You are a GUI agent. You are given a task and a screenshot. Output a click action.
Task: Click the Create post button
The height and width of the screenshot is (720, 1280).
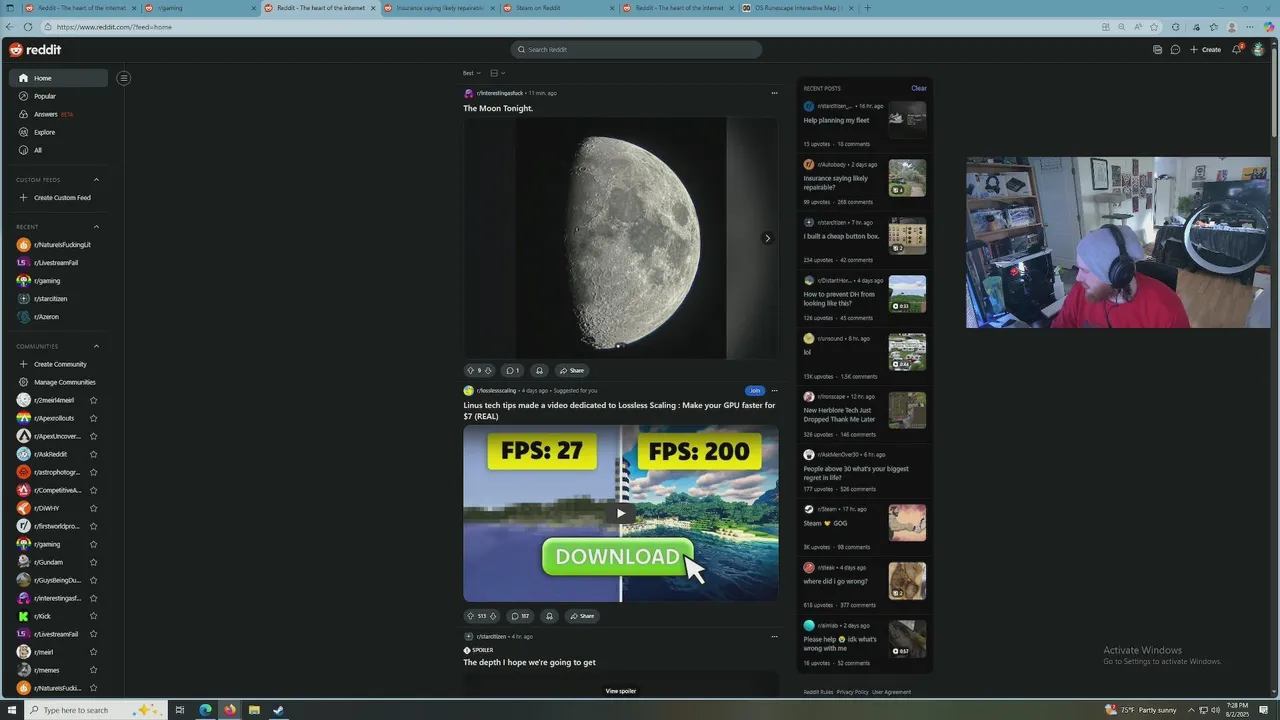pyautogui.click(x=1205, y=50)
